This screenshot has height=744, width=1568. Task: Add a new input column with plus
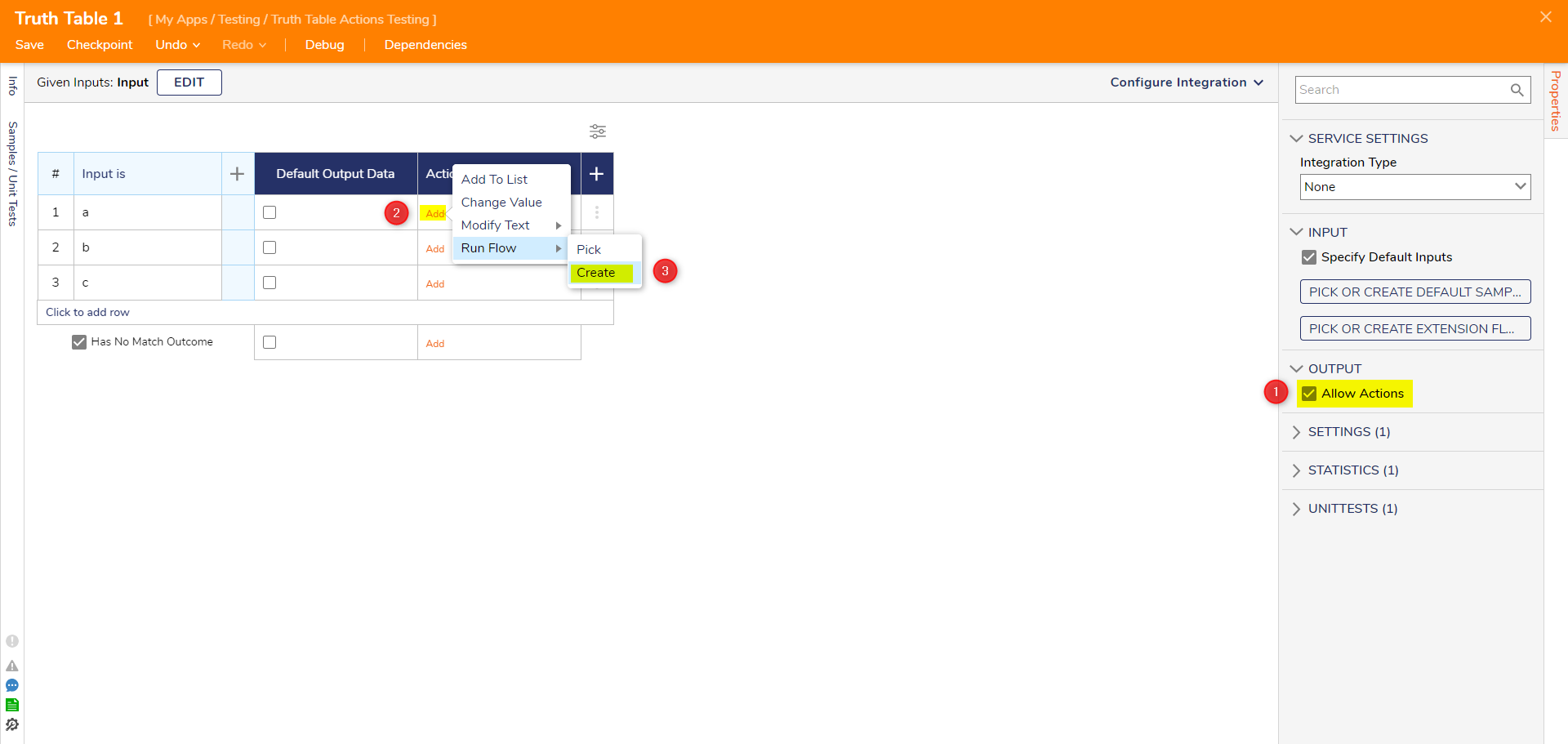coord(237,174)
